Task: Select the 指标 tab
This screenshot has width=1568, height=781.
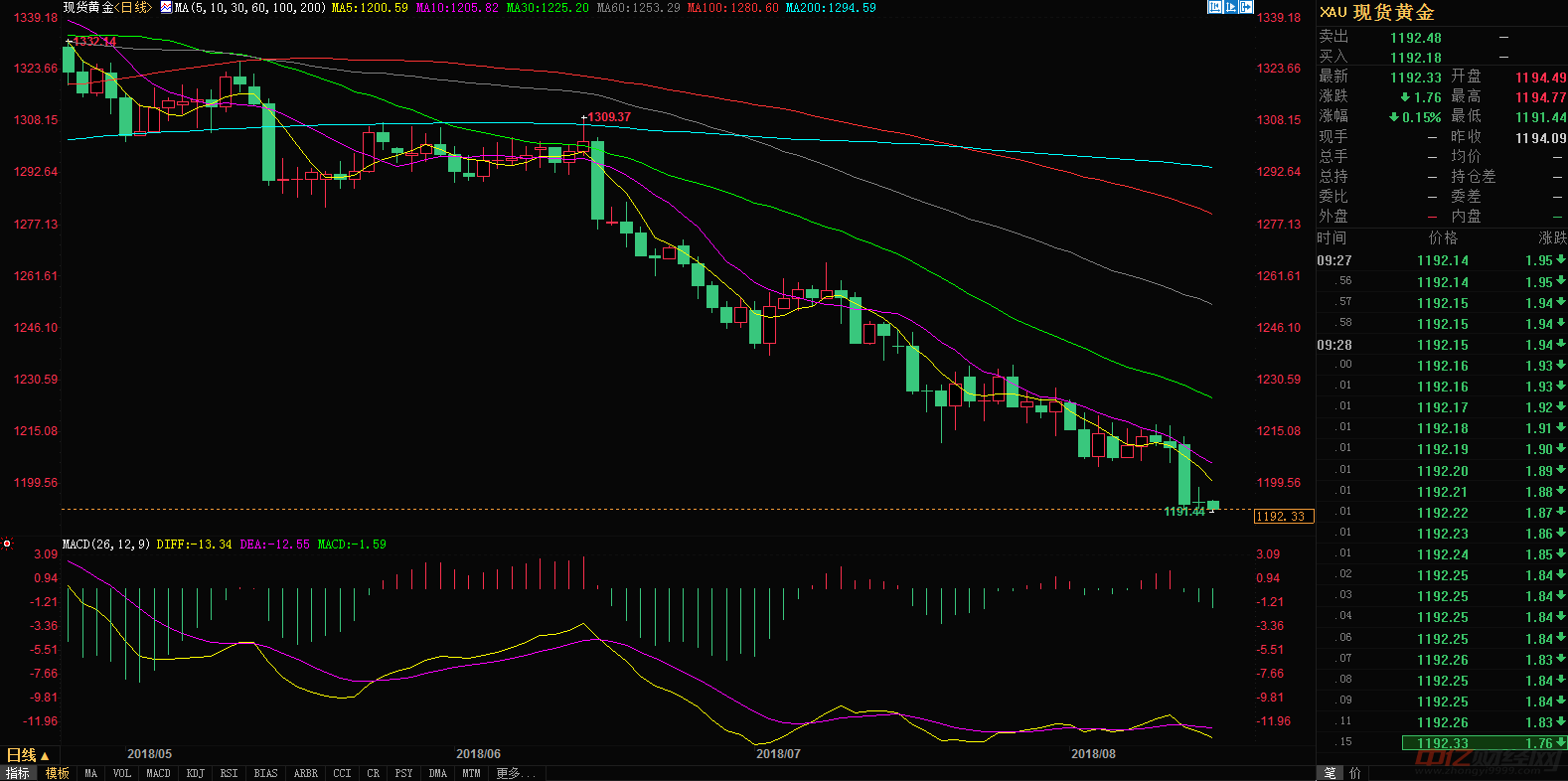Action: [x=18, y=773]
